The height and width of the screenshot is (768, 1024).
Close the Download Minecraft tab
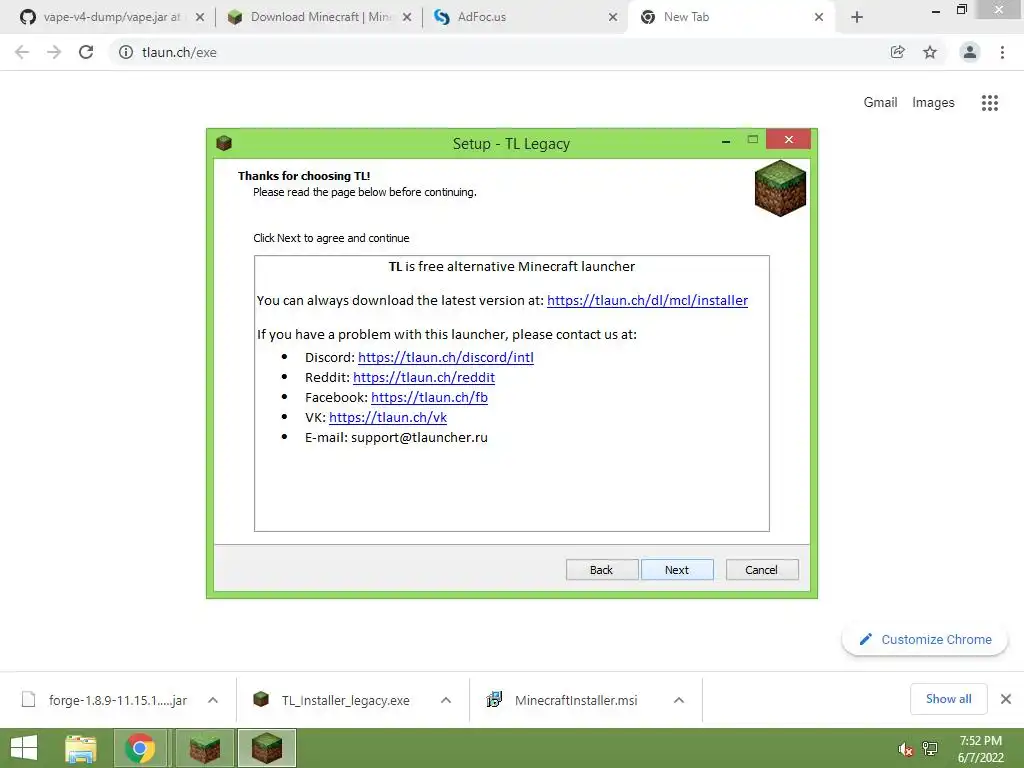click(x=407, y=17)
